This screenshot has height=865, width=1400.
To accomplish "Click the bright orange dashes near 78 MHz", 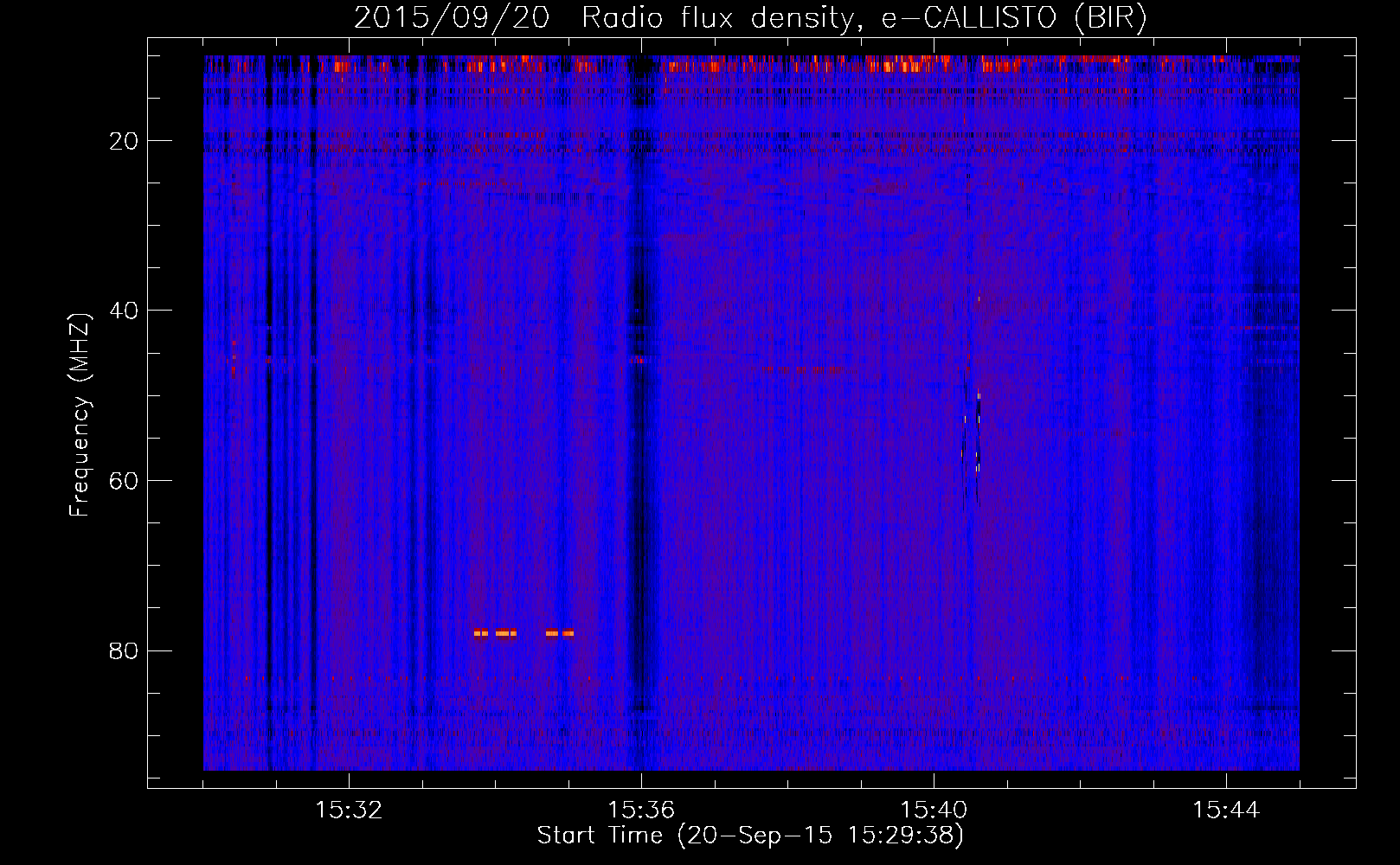I will [523, 633].
